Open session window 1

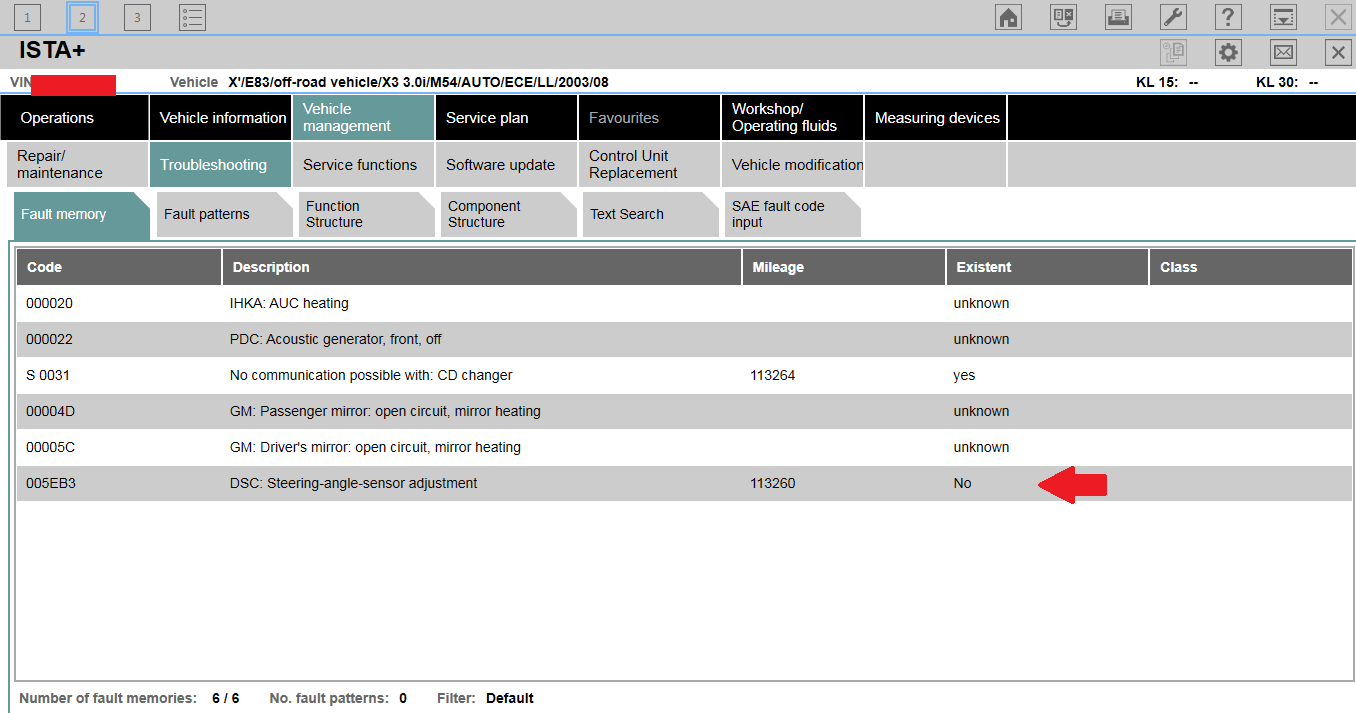(27, 17)
